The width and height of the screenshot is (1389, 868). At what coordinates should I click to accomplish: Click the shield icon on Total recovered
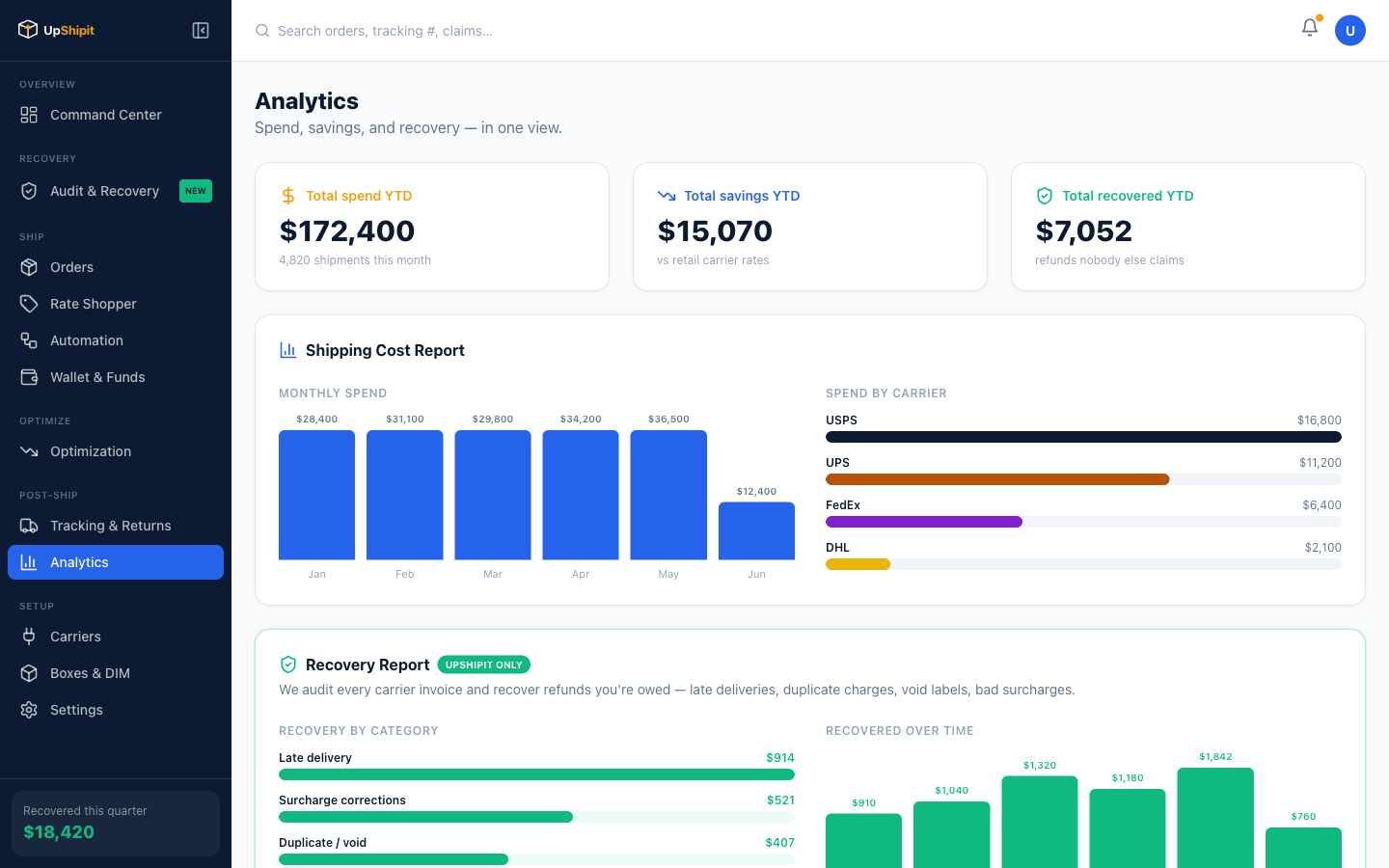1045,196
